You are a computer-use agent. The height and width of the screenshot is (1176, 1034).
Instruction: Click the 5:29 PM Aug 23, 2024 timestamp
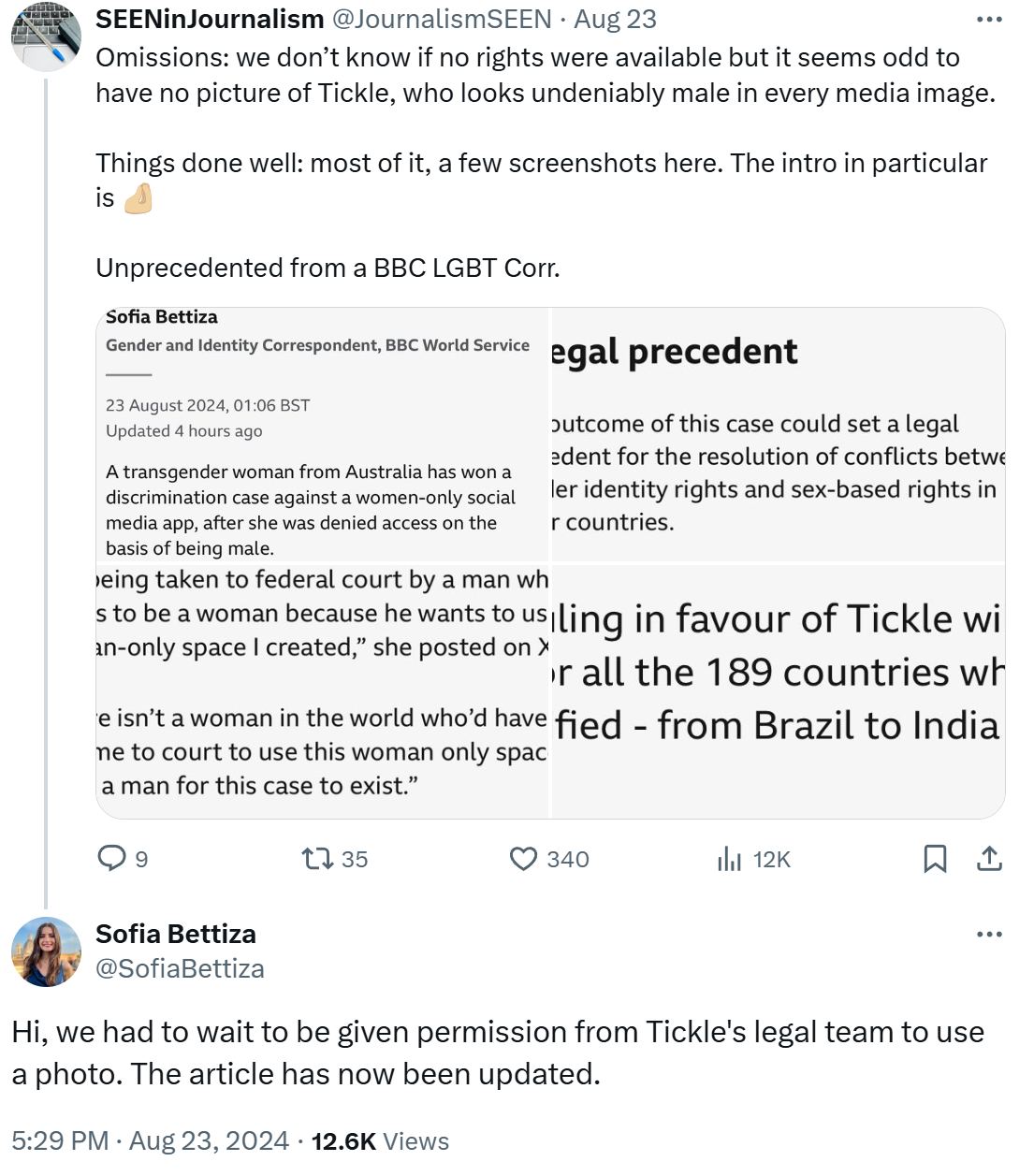150,1141
